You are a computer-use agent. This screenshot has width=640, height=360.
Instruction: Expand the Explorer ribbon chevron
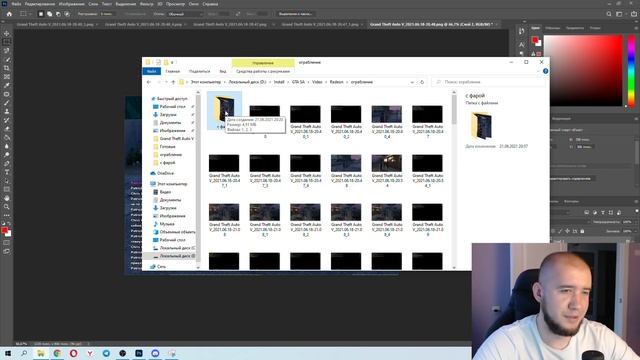pos(538,71)
